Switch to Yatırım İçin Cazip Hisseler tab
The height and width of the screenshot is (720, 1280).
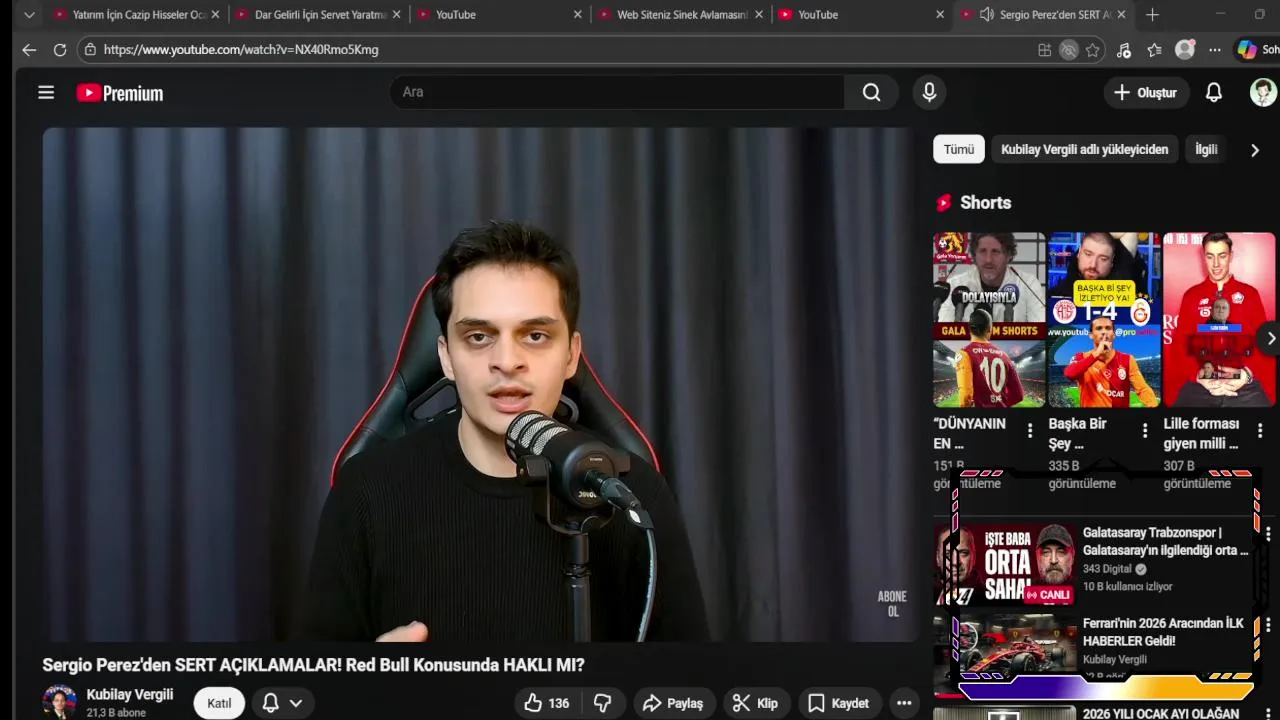(x=136, y=15)
